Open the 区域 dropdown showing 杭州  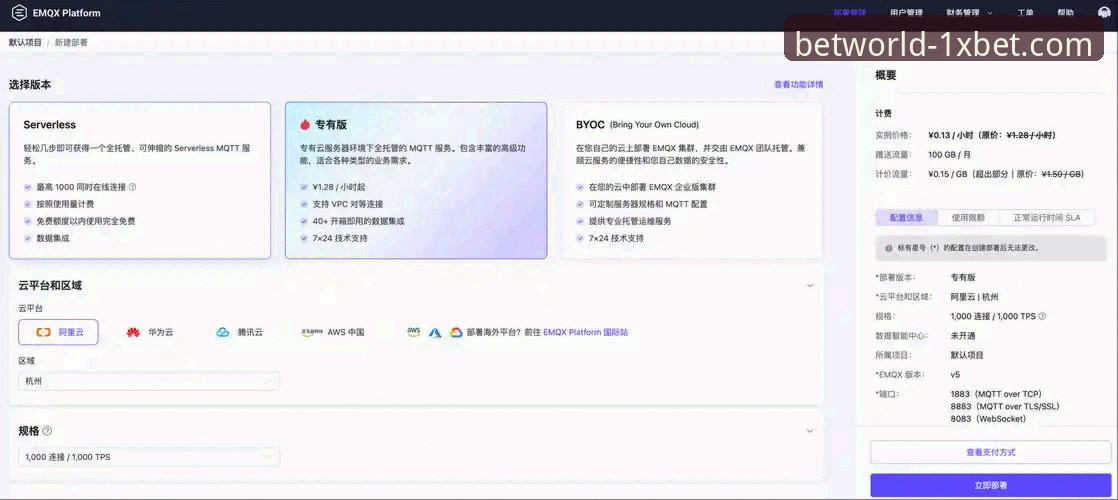point(149,382)
